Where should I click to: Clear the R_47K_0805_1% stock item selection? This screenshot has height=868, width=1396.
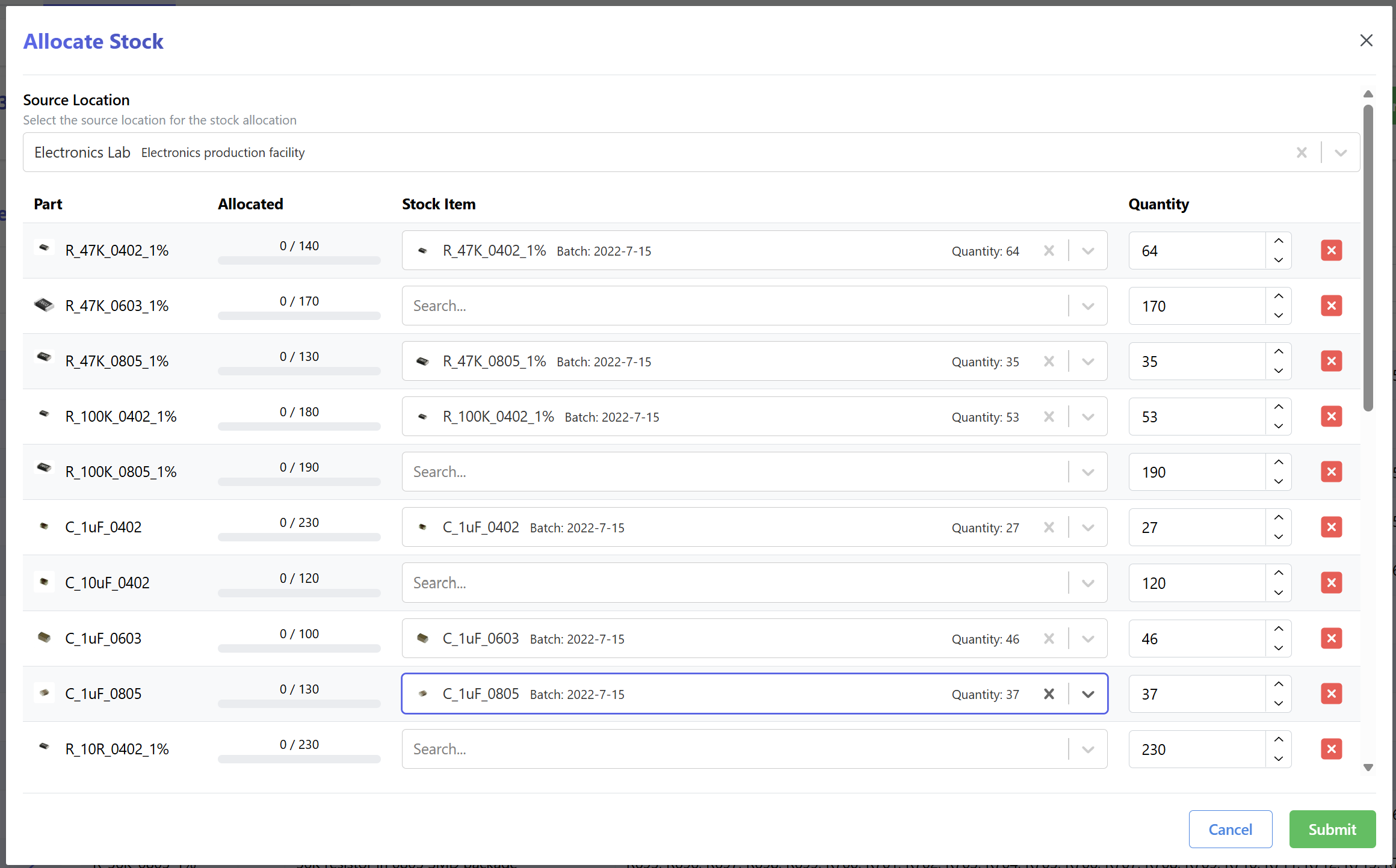1049,362
